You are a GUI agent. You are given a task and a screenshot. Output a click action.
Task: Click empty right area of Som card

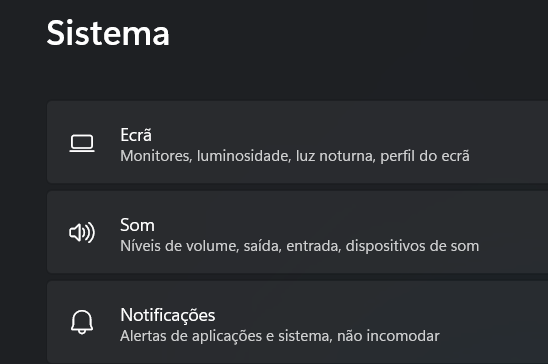(514, 232)
